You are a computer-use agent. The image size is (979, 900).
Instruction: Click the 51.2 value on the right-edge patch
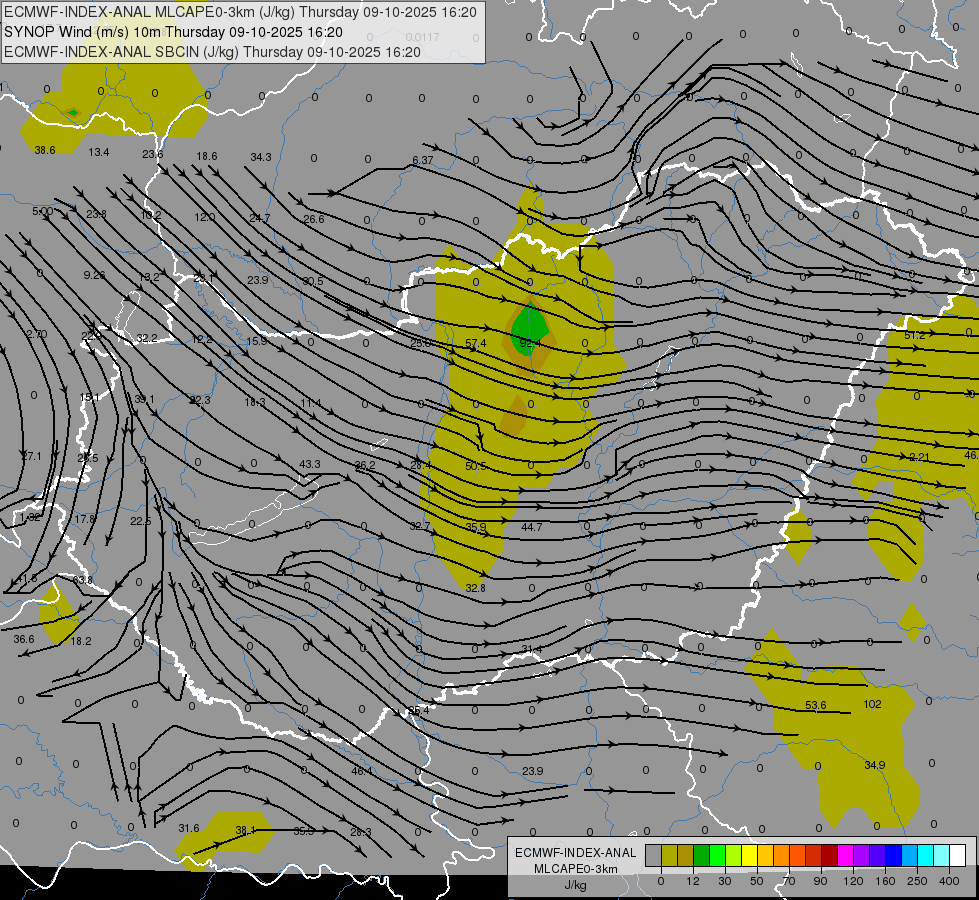coord(915,335)
